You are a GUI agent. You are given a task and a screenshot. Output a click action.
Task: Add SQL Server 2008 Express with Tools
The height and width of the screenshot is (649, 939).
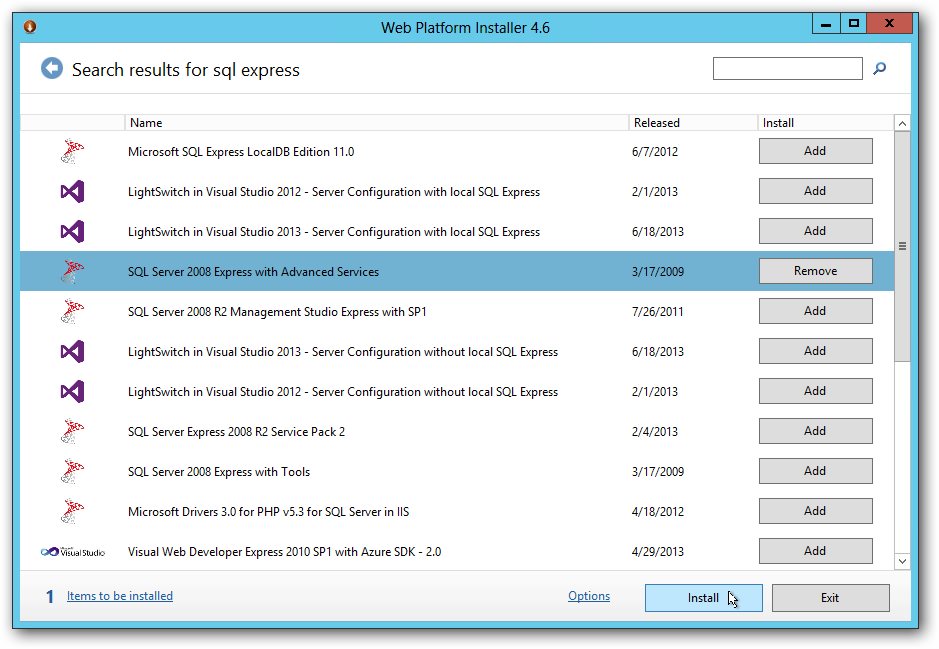coord(816,471)
